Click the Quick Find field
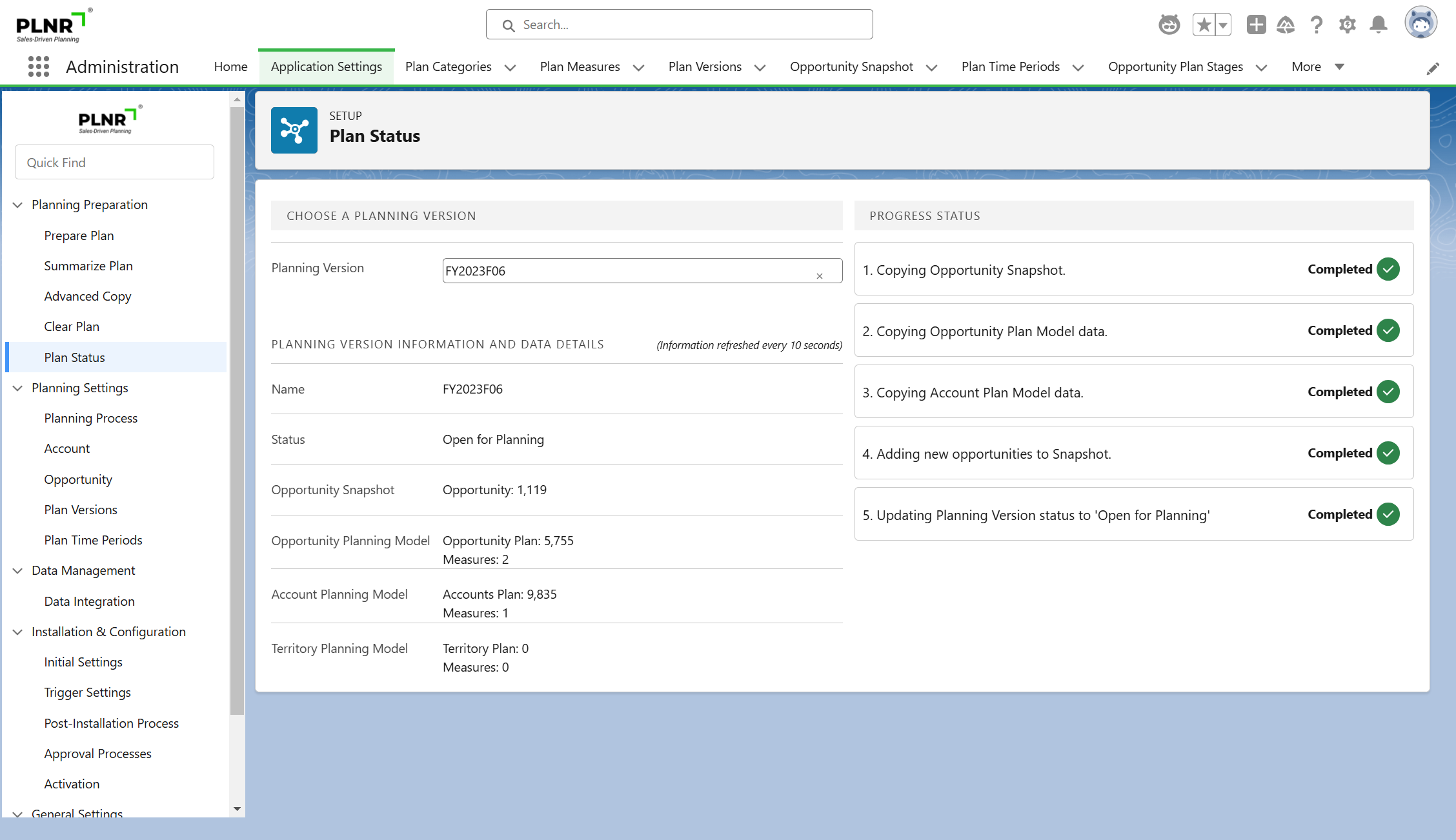This screenshot has width=1456, height=840. click(x=114, y=163)
